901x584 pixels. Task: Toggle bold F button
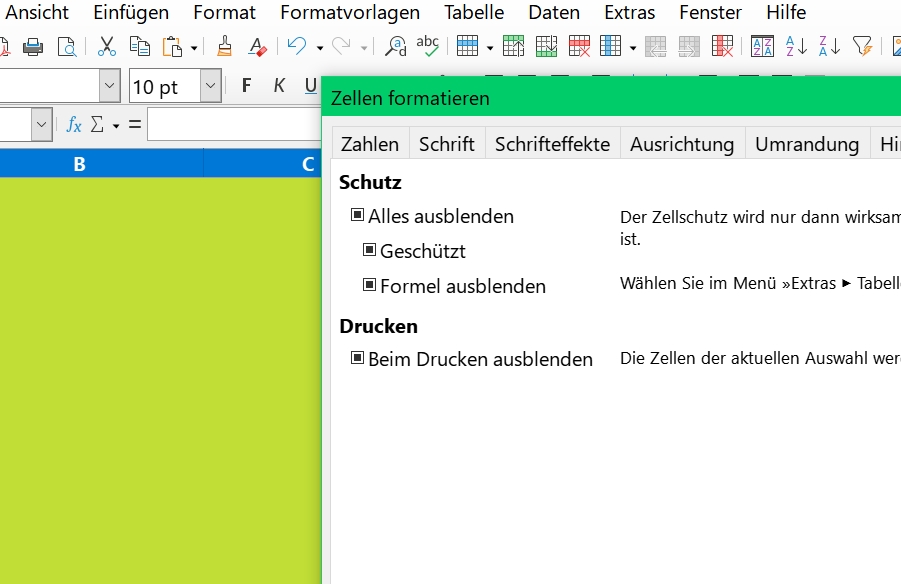tap(246, 86)
